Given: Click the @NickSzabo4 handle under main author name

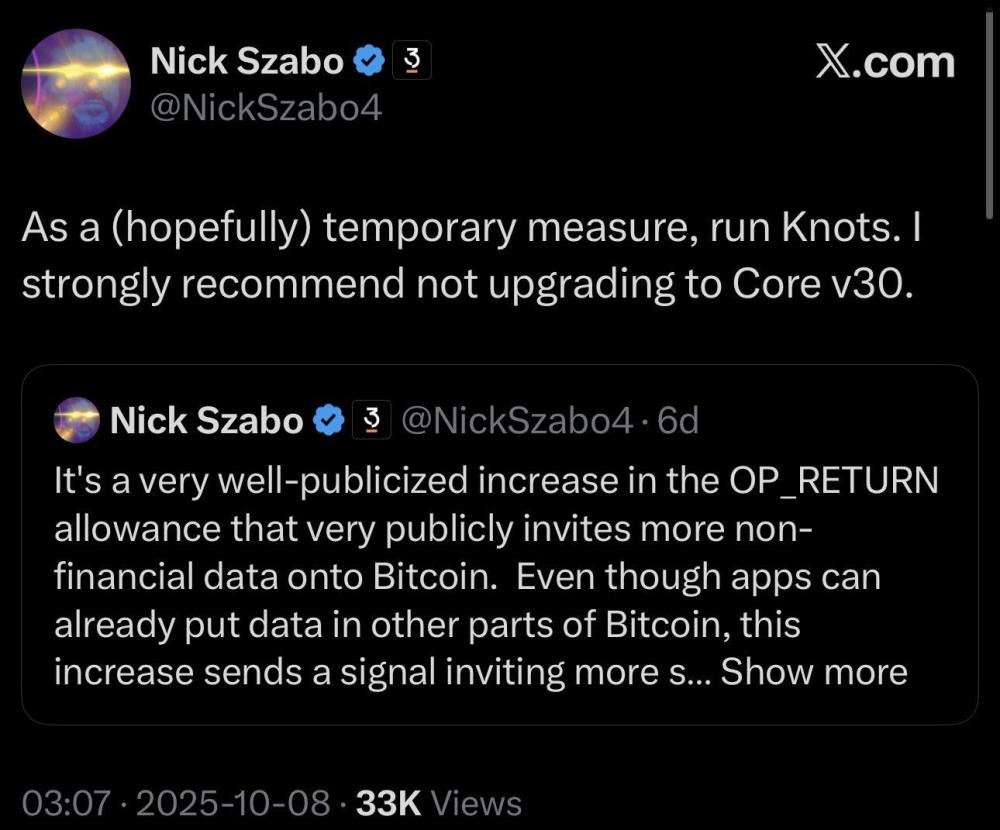Looking at the screenshot, I should (266, 107).
